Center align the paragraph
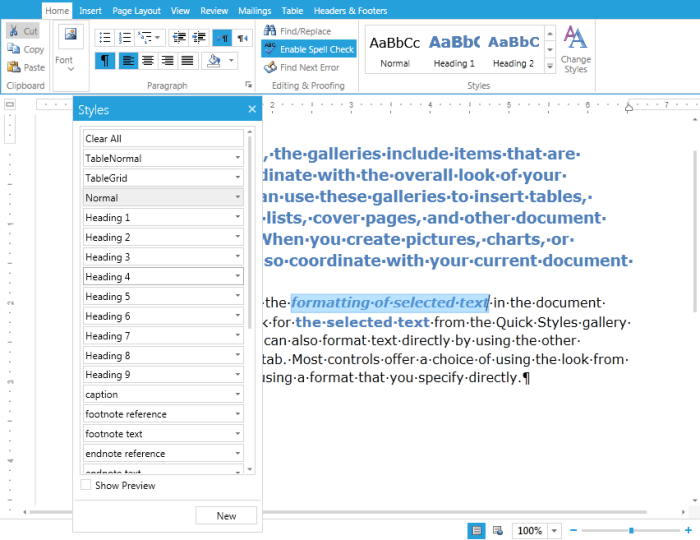The image size is (700, 540). click(148, 61)
